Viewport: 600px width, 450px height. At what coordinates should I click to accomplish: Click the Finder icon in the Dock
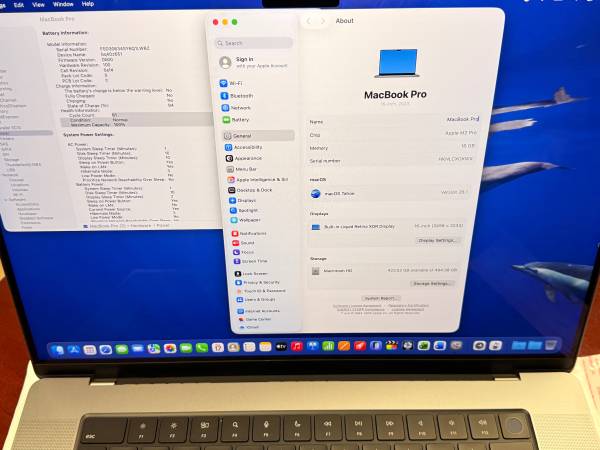click(59, 349)
